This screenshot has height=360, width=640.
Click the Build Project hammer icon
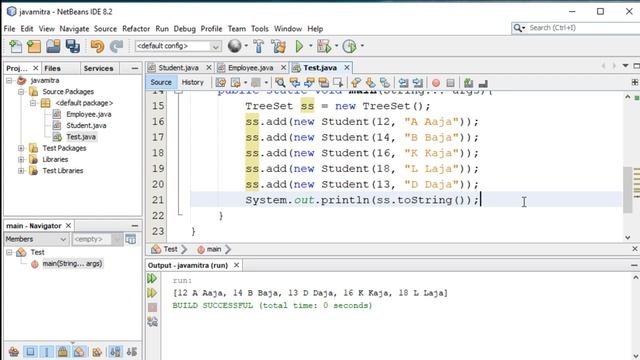point(258,47)
